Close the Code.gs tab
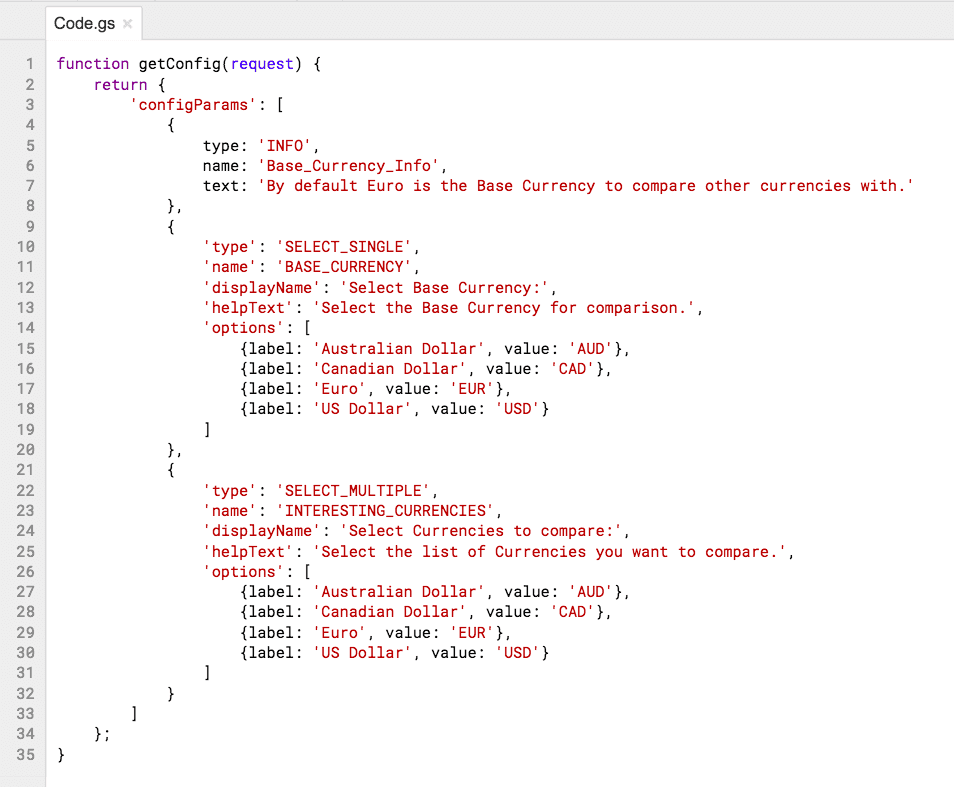Image resolution: width=954 pixels, height=787 pixels. tap(126, 22)
